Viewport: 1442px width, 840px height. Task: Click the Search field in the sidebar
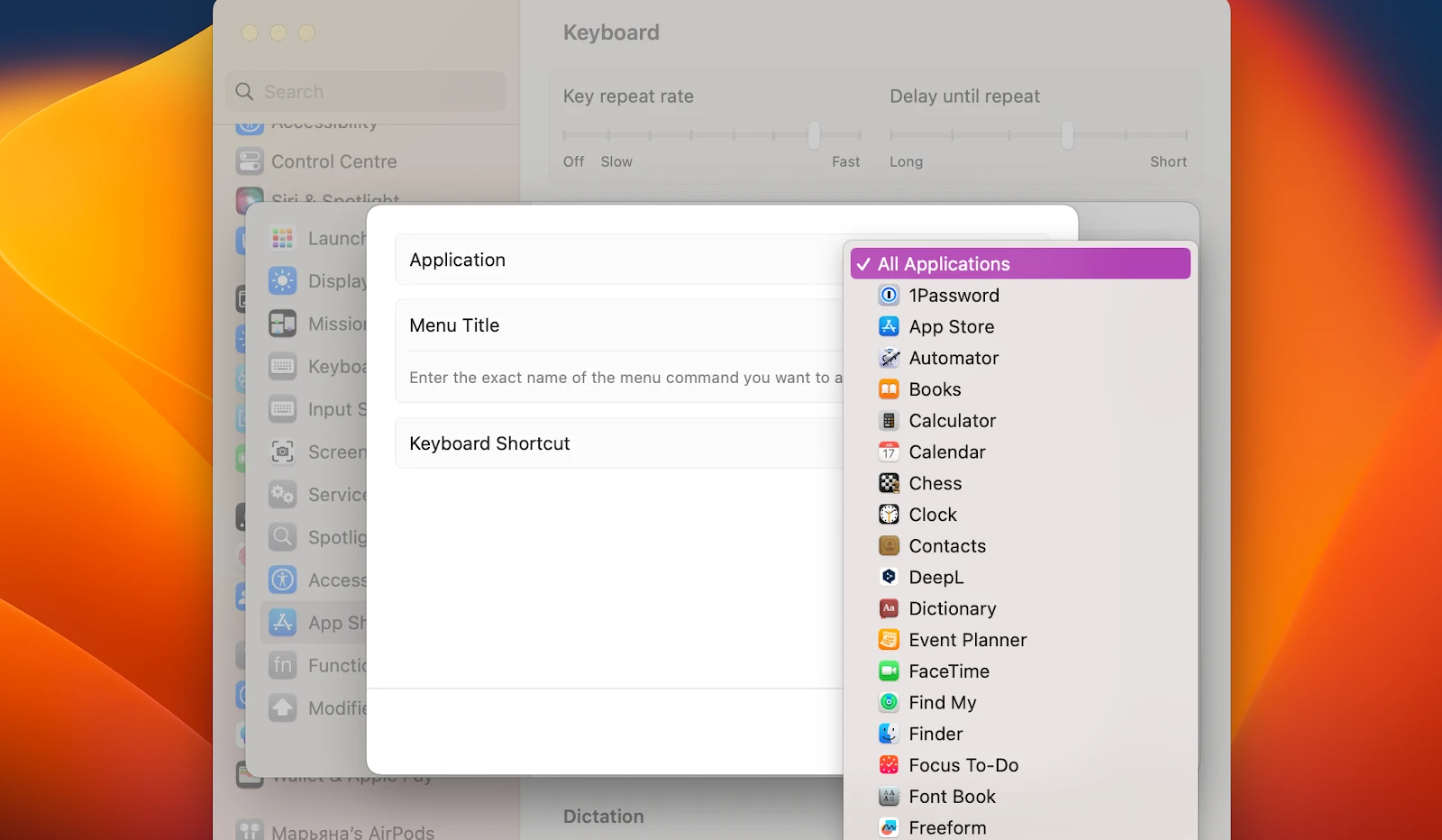(x=365, y=91)
